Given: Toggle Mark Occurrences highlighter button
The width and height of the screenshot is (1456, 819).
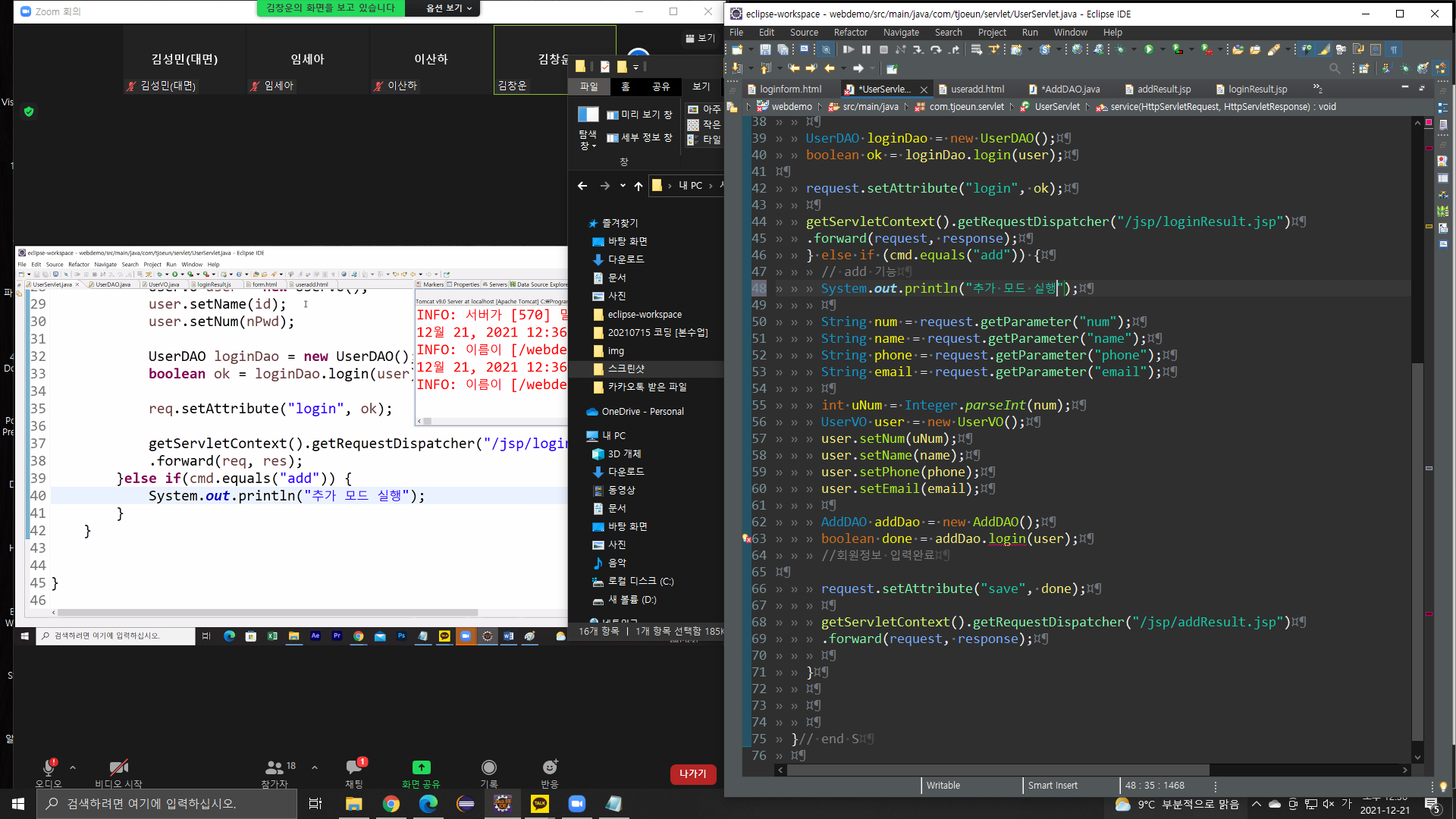Looking at the screenshot, I should [1324, 50].
